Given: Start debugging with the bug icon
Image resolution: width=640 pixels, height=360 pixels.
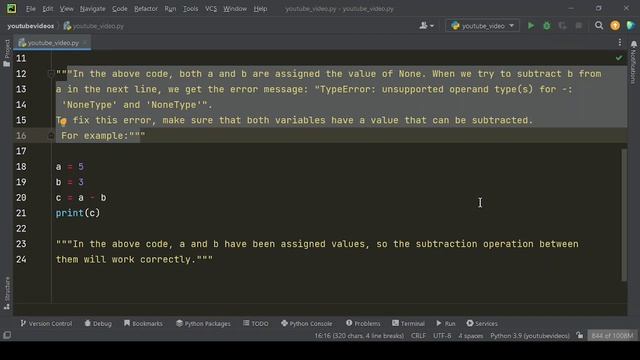Looking at the screenshot, I should point(547,26).
